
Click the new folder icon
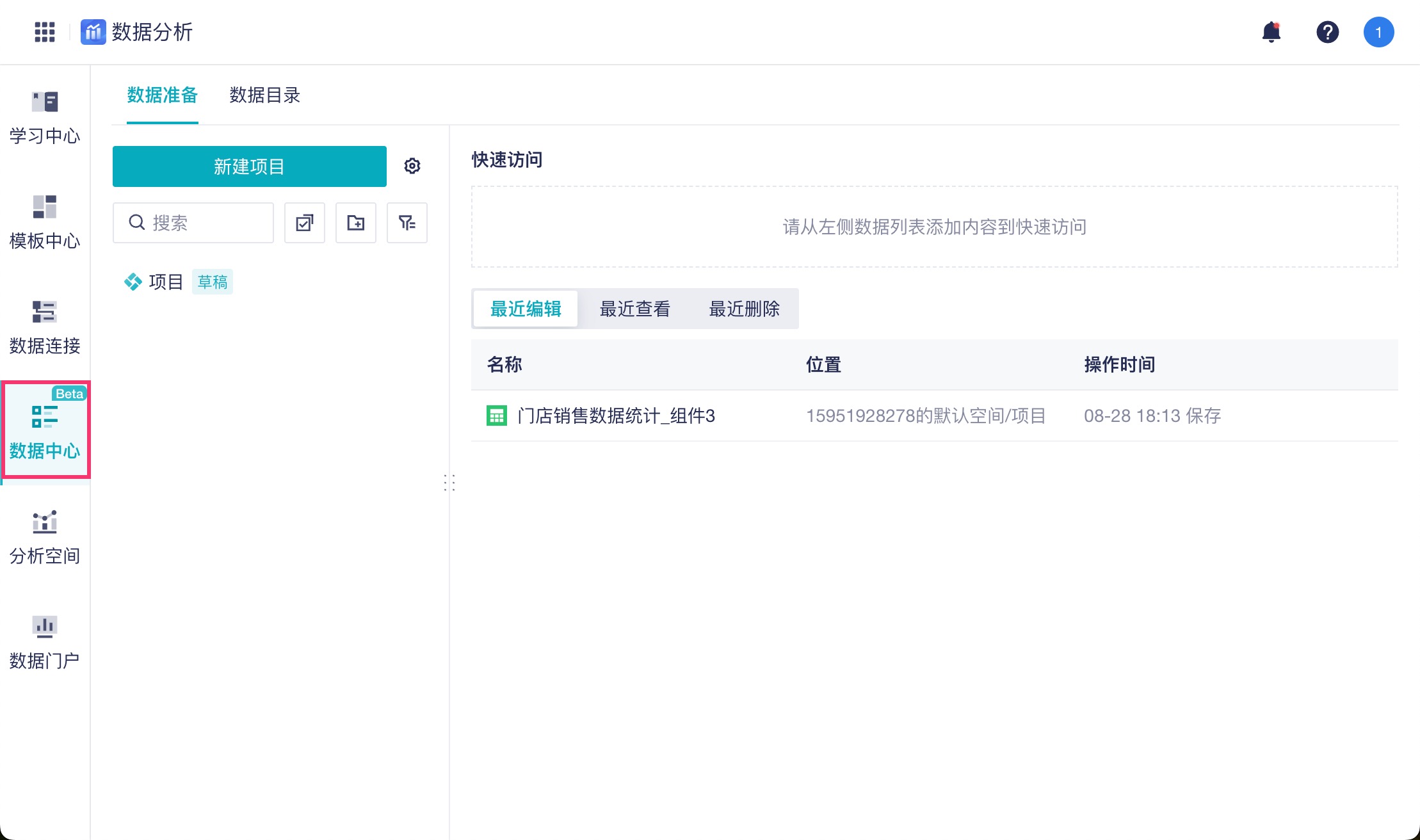tap(356, 223)
